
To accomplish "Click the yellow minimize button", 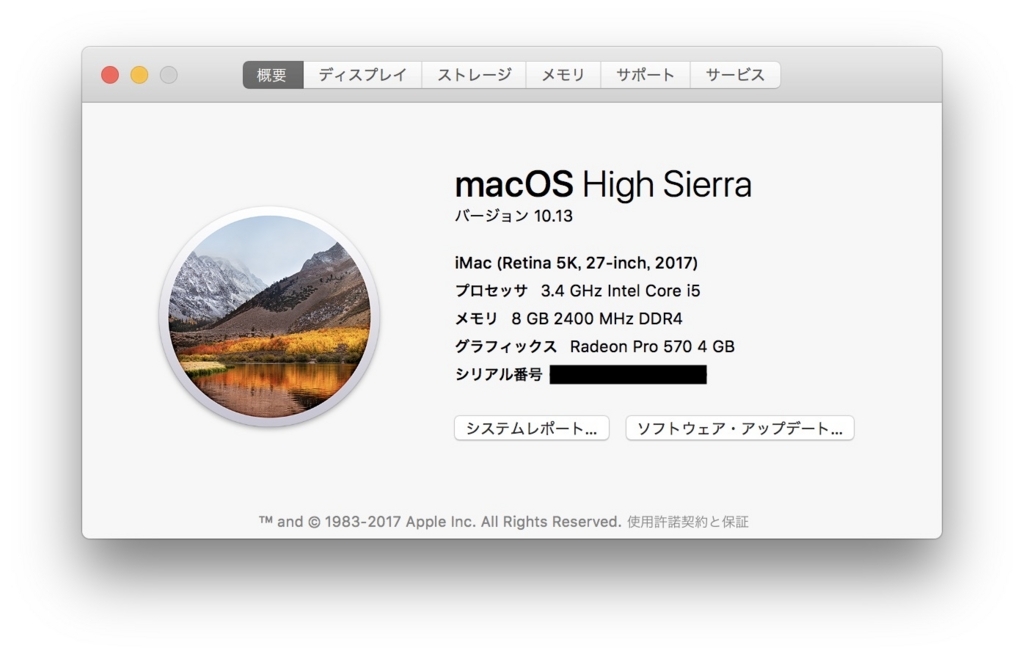I will [x=139, y=74].
